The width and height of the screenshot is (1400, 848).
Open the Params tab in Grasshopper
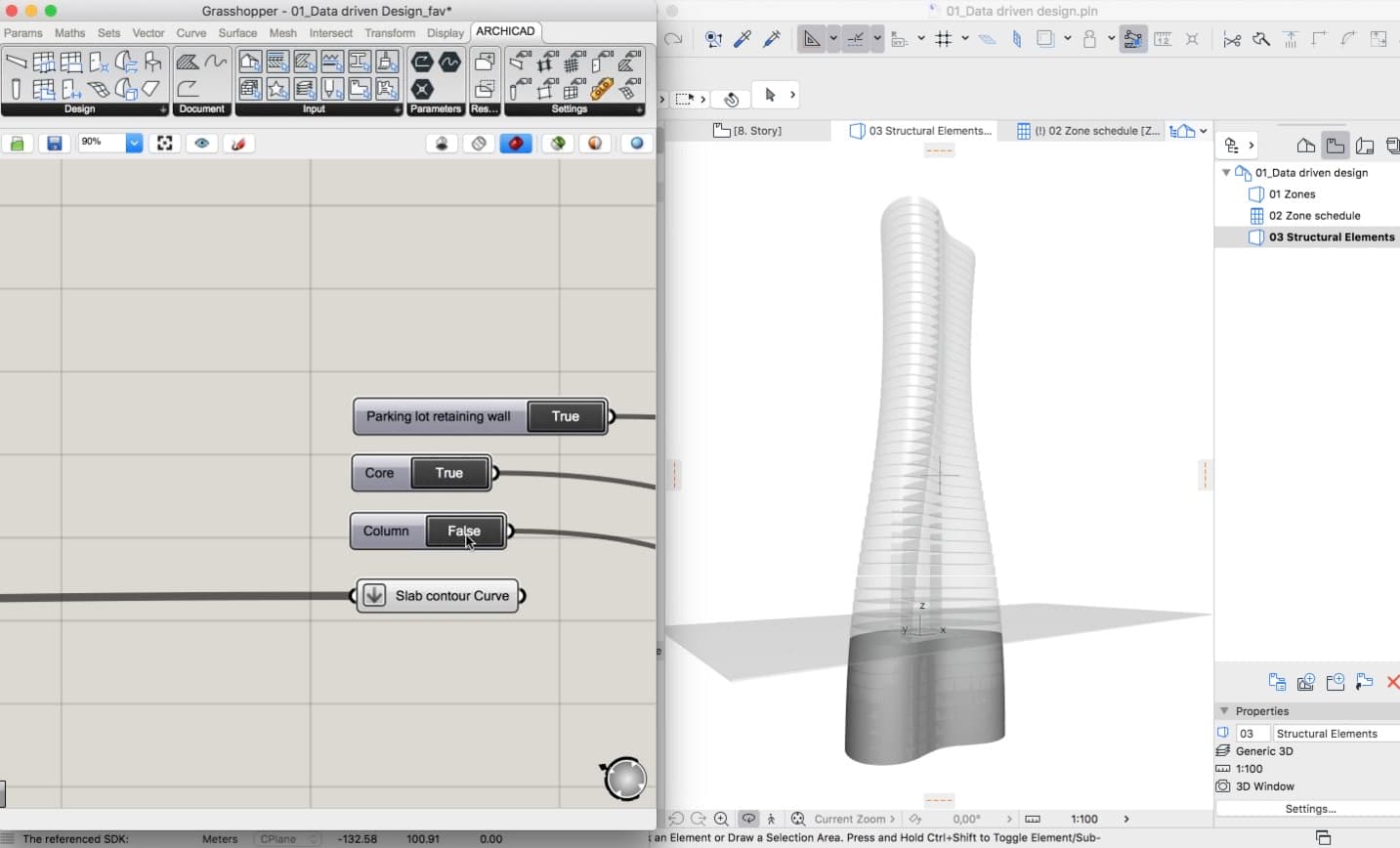(x=23, y=33)
